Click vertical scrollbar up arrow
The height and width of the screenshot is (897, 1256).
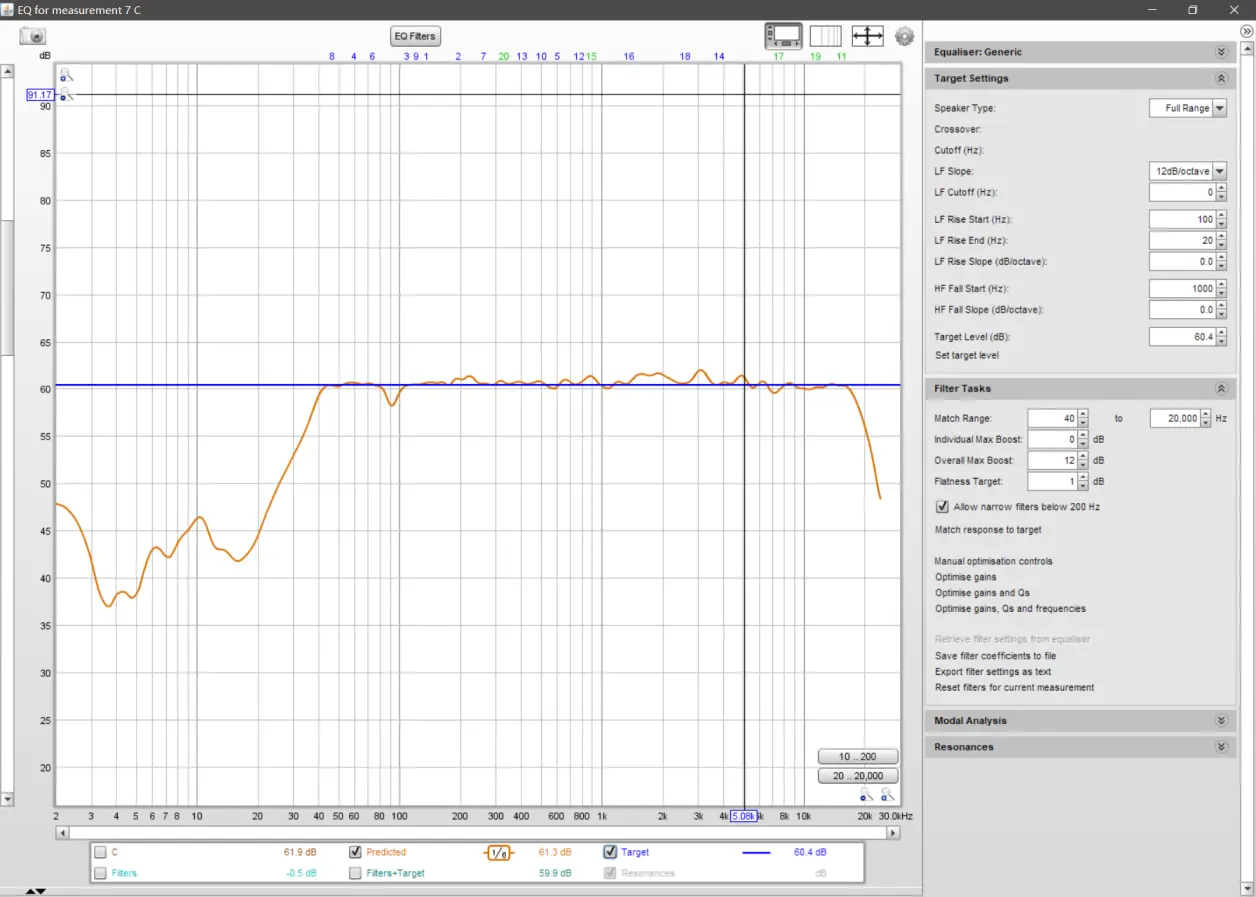[7, 71]
